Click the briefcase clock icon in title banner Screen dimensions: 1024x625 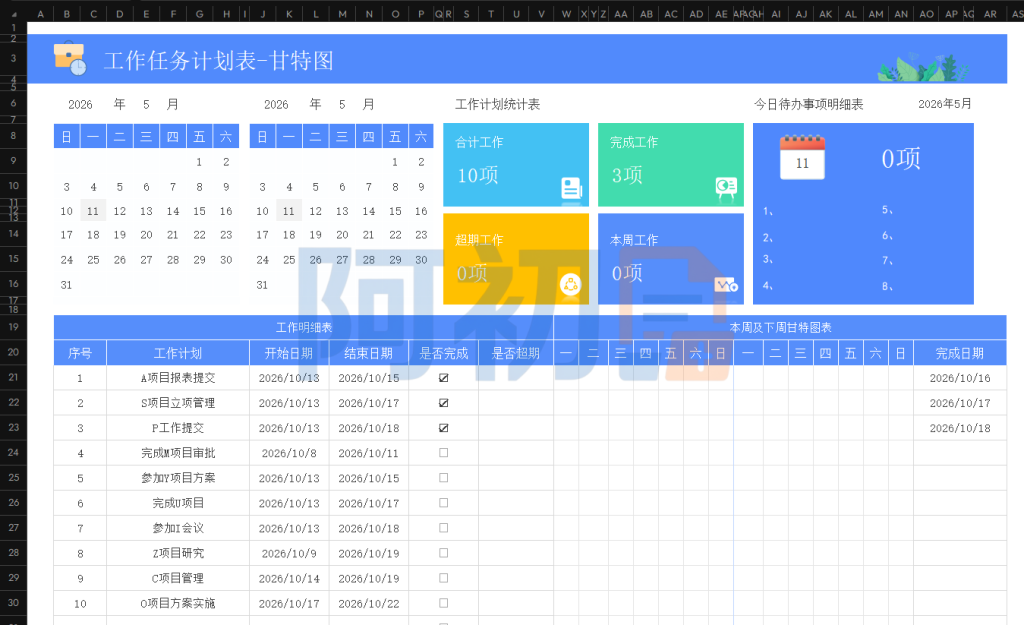coord(69,59)
